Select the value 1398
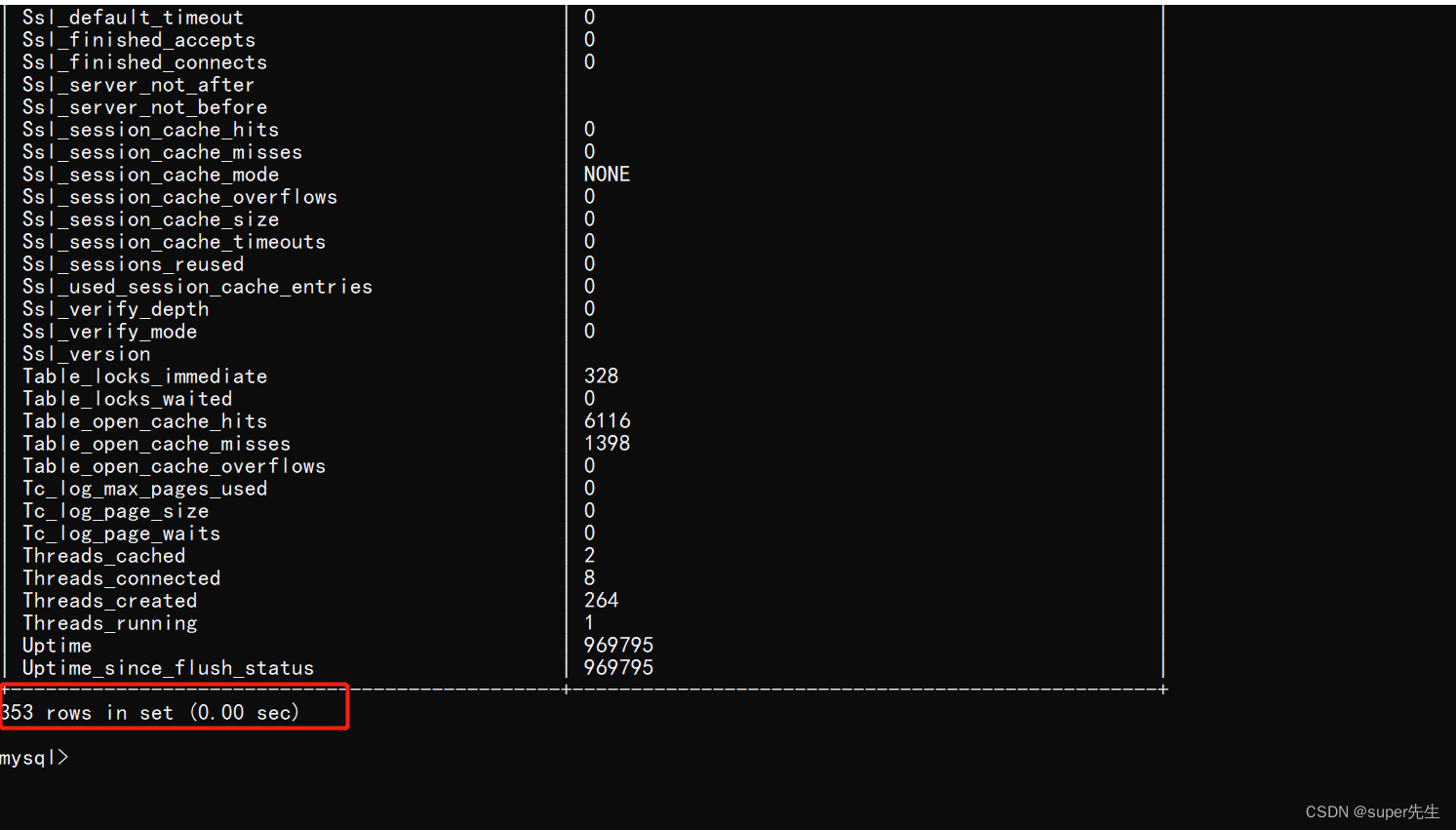The image size is (1456, 830). point(607,444)
